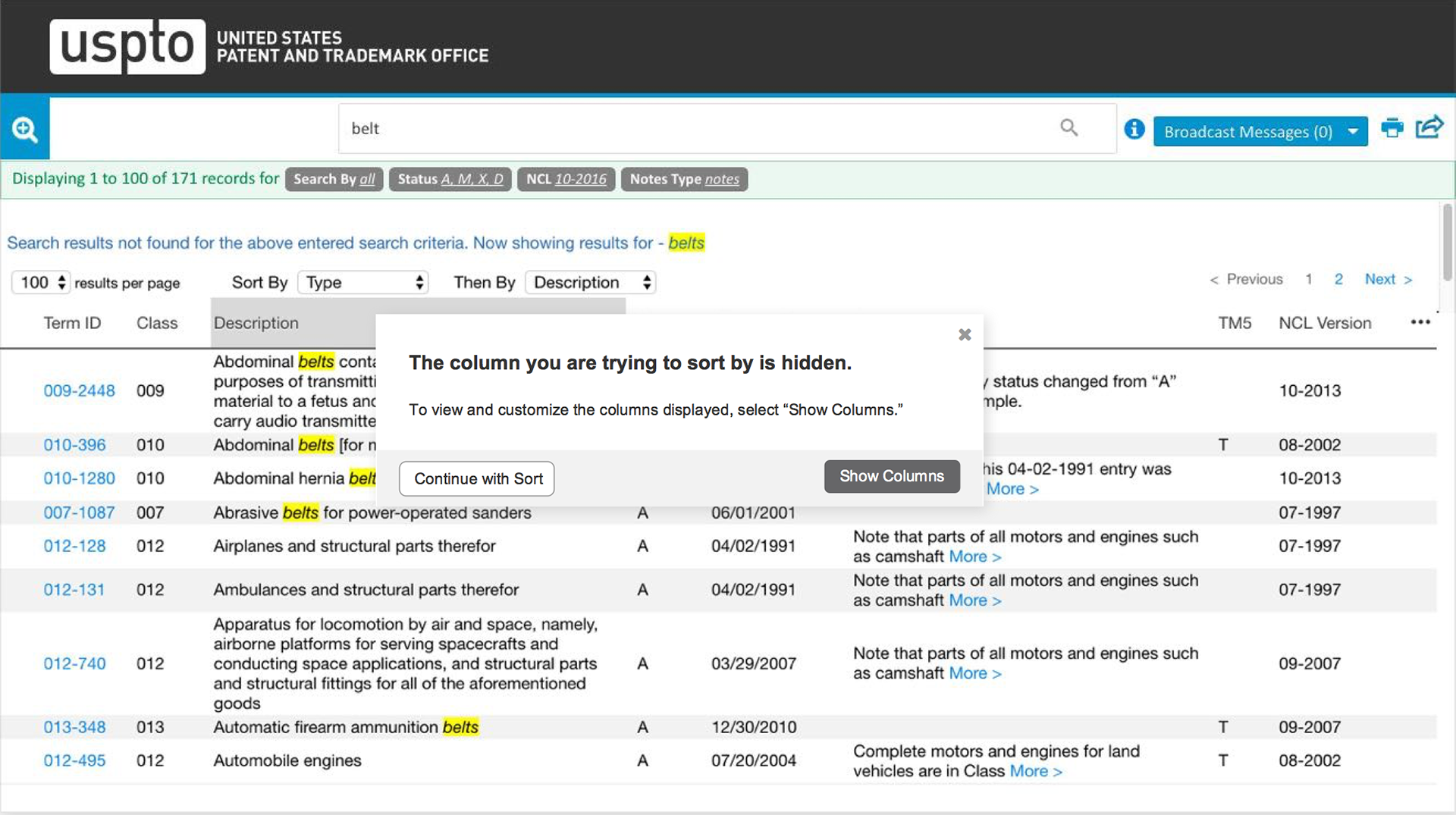The height and width of the screenshot is (815, 1456).
Task: Click in the belt search field
Action: point(698,129)
